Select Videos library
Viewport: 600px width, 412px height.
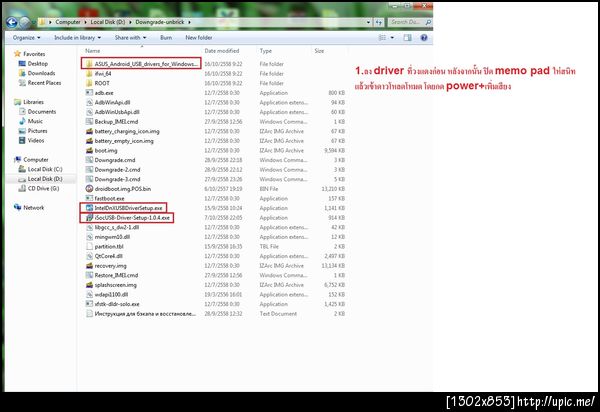pyautogui.click(x=36, y=140)
